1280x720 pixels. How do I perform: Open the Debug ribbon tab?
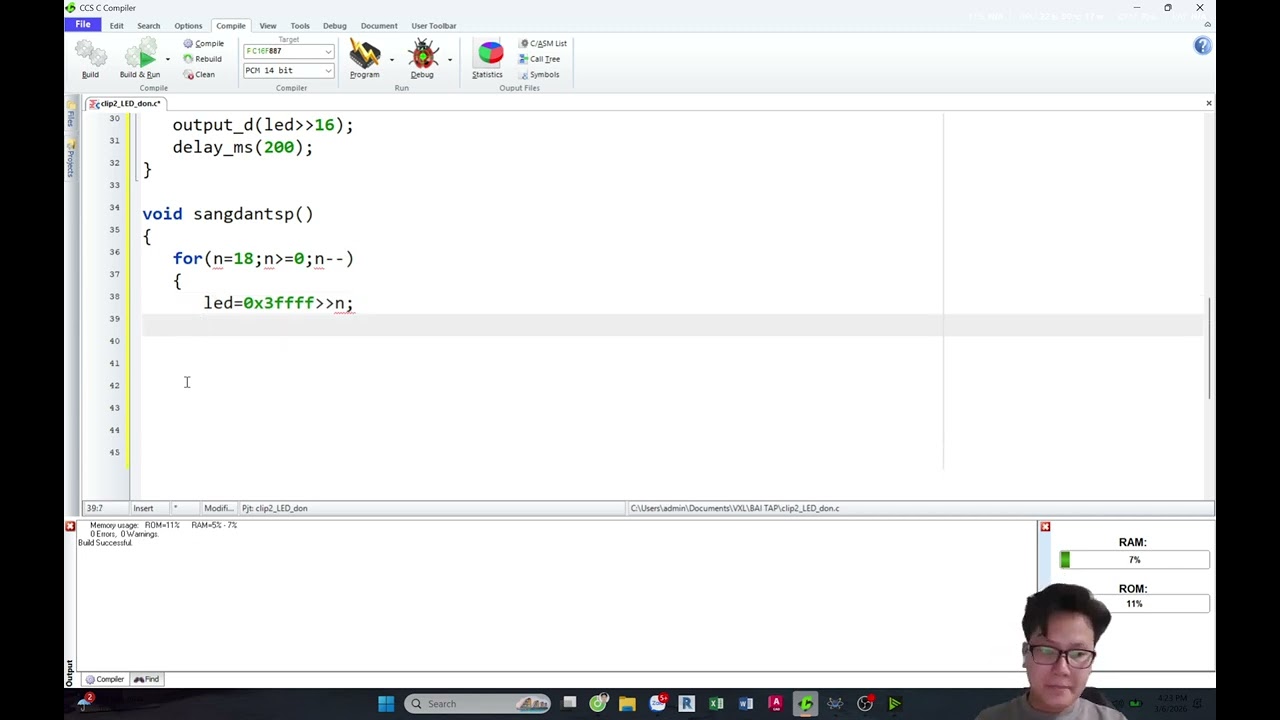coord(334,26)
